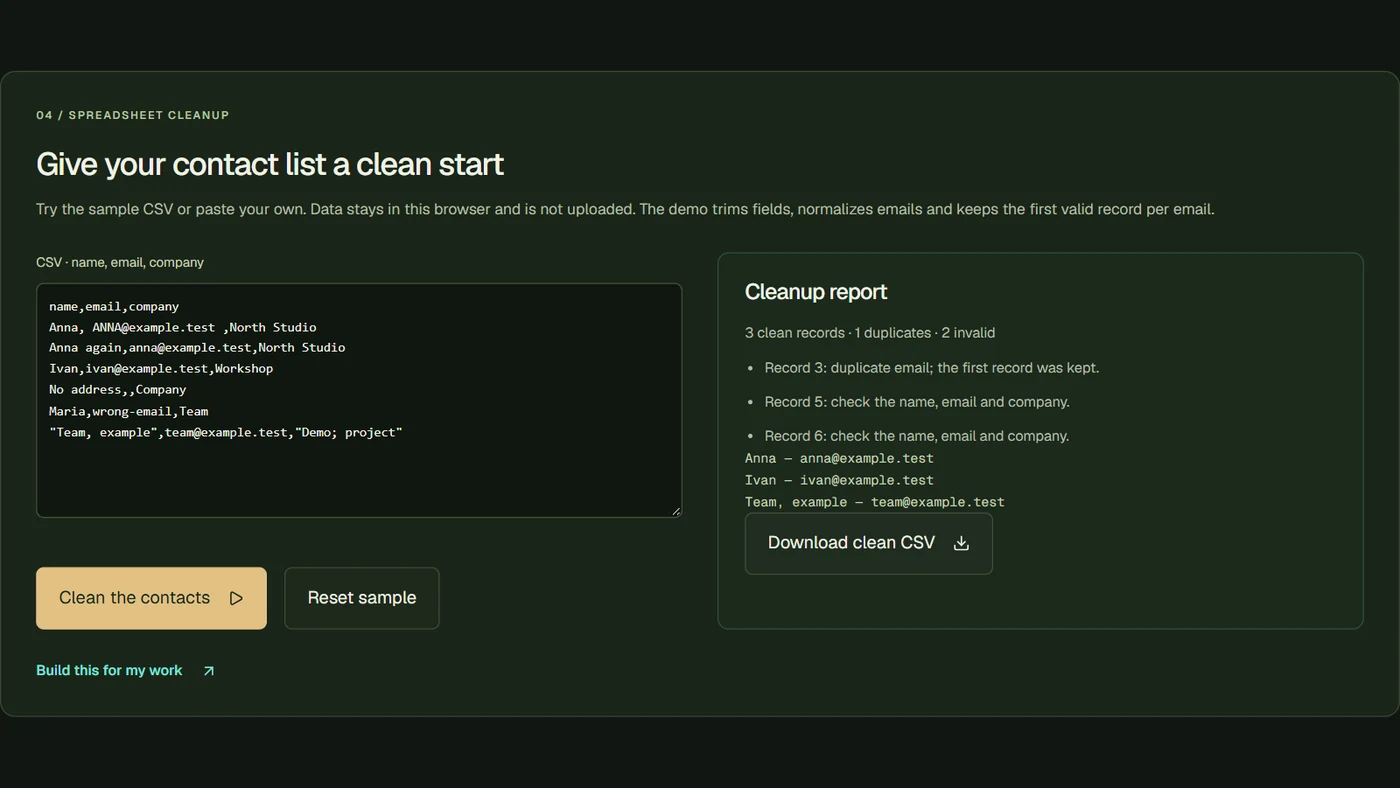The height and width of the screenshot is (788, 1400).
Task: Click the 'Record 6: check the name' item
Action: coord(917,436)
